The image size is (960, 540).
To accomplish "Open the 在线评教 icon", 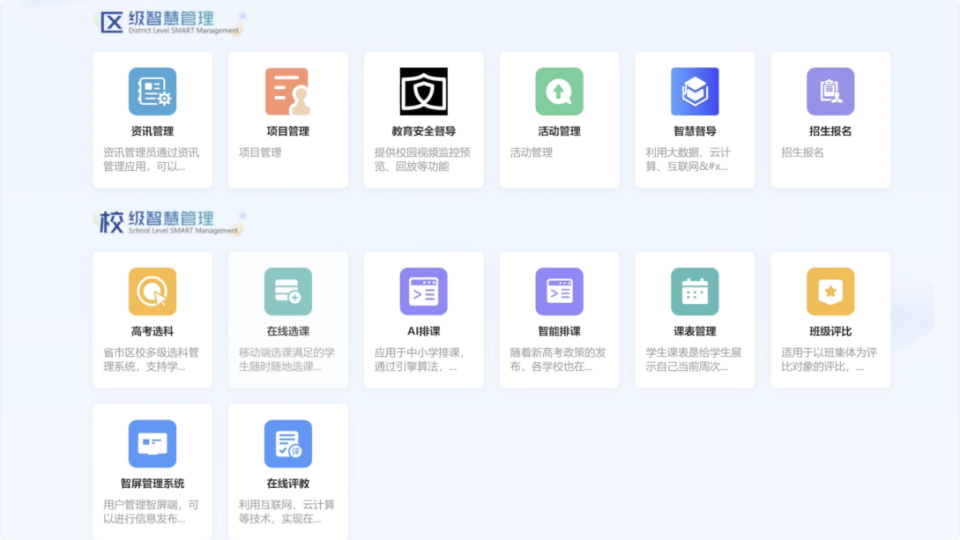I will tap(288, 444).
